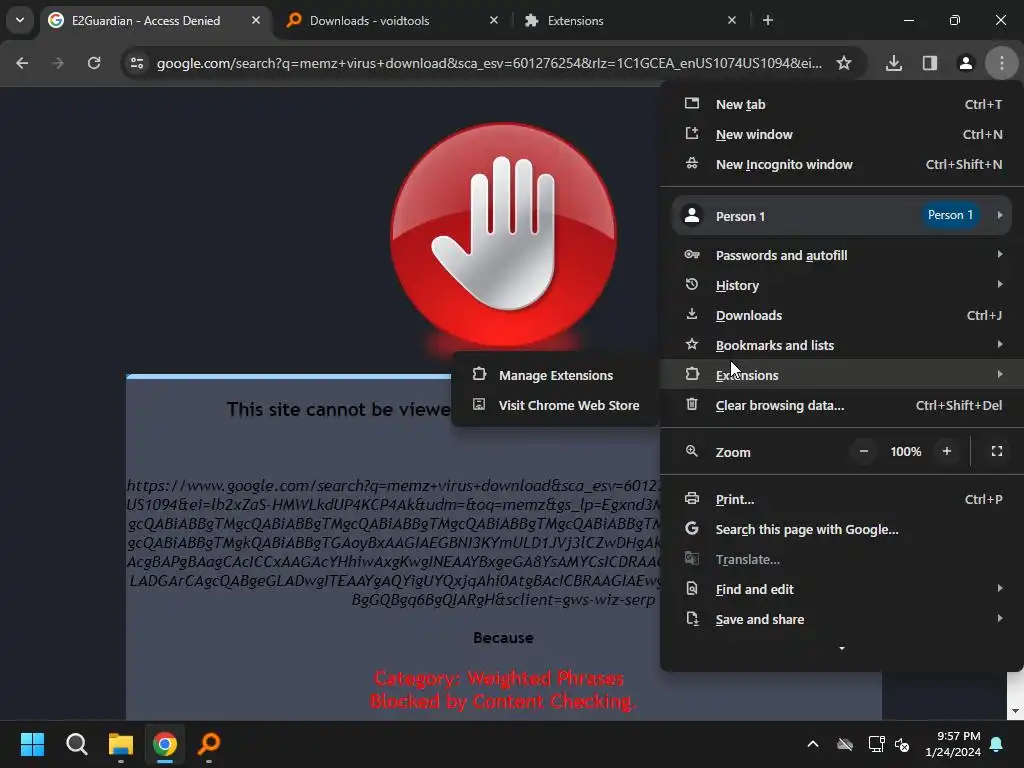Switch to the Extensions tab
The image size is (1024, 768).
[x=630, y=20]
